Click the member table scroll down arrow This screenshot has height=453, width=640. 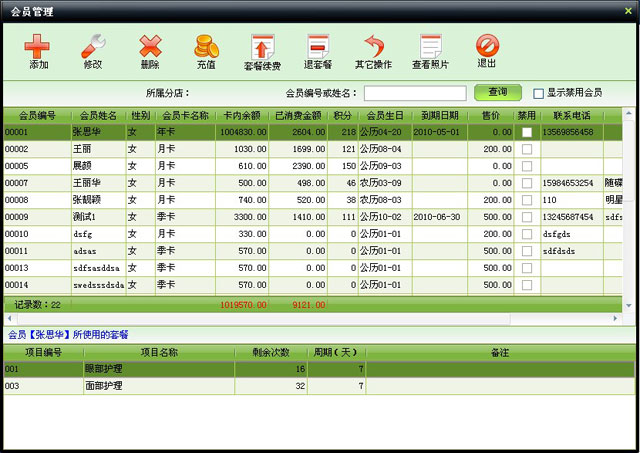coord(629,304)
